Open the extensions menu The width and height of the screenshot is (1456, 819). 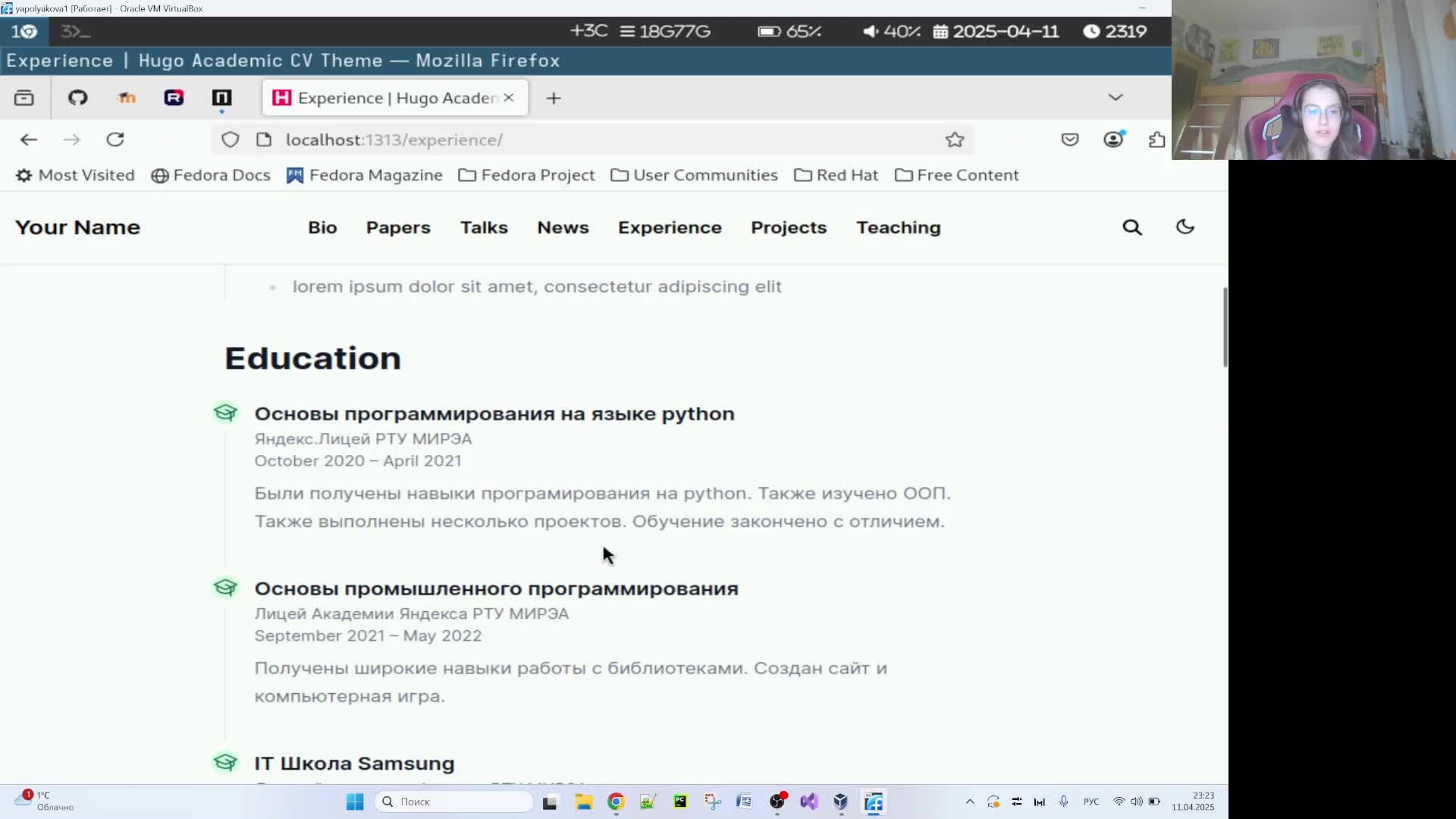(1156, 140)
